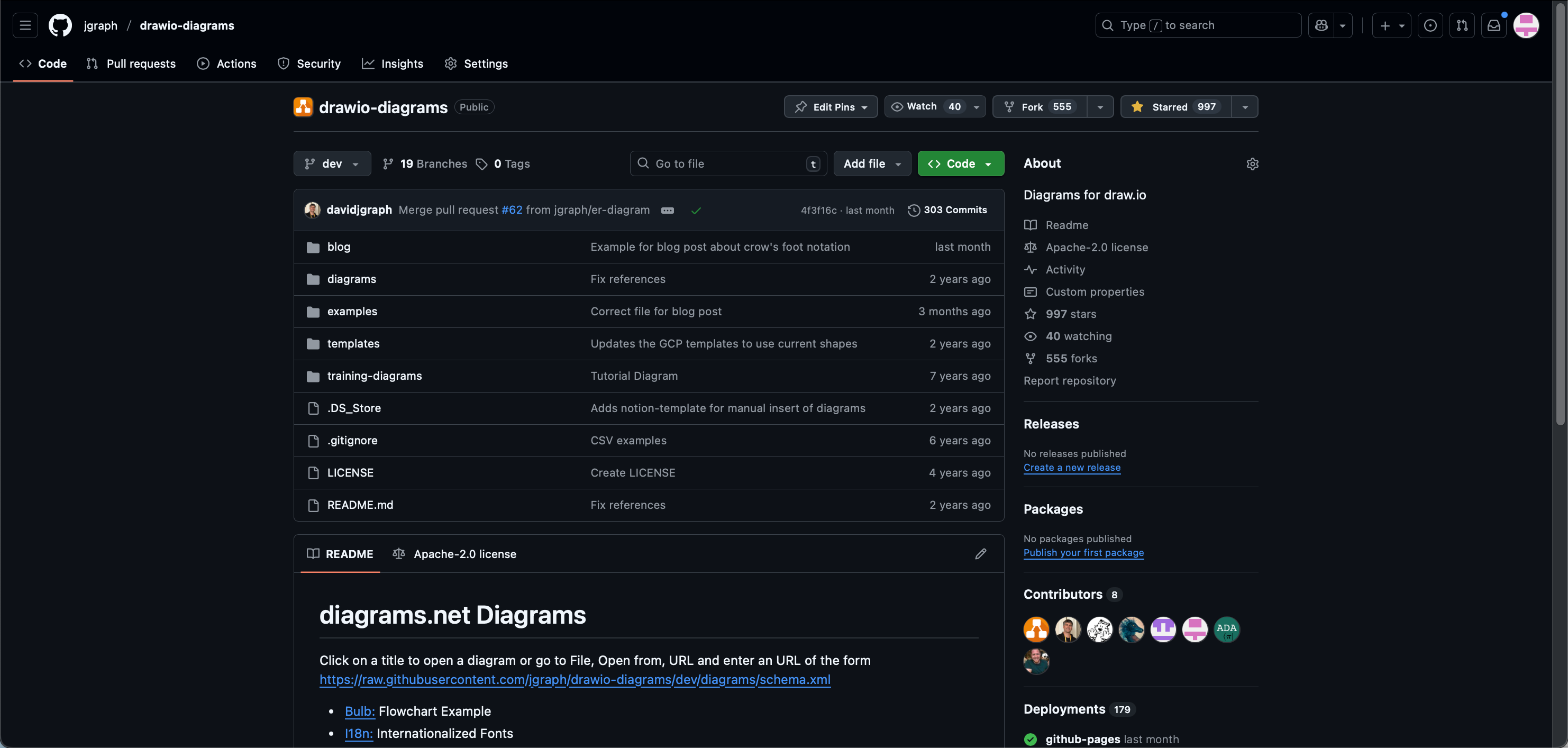Open the Copilot chat icon
Screen dimensions: 1568x748
(x=1321, y=25)
